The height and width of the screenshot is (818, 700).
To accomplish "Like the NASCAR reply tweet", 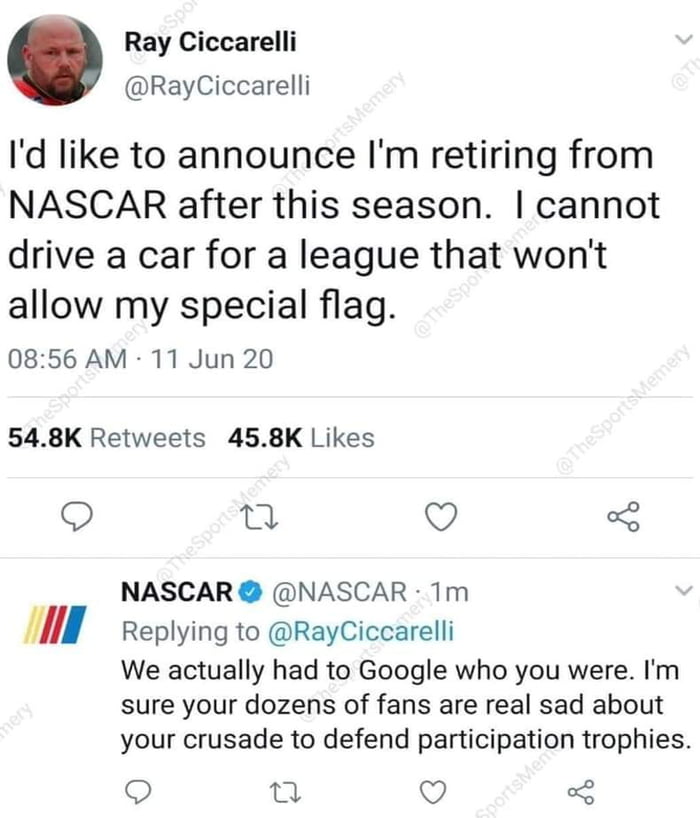I will click(433, 792).
